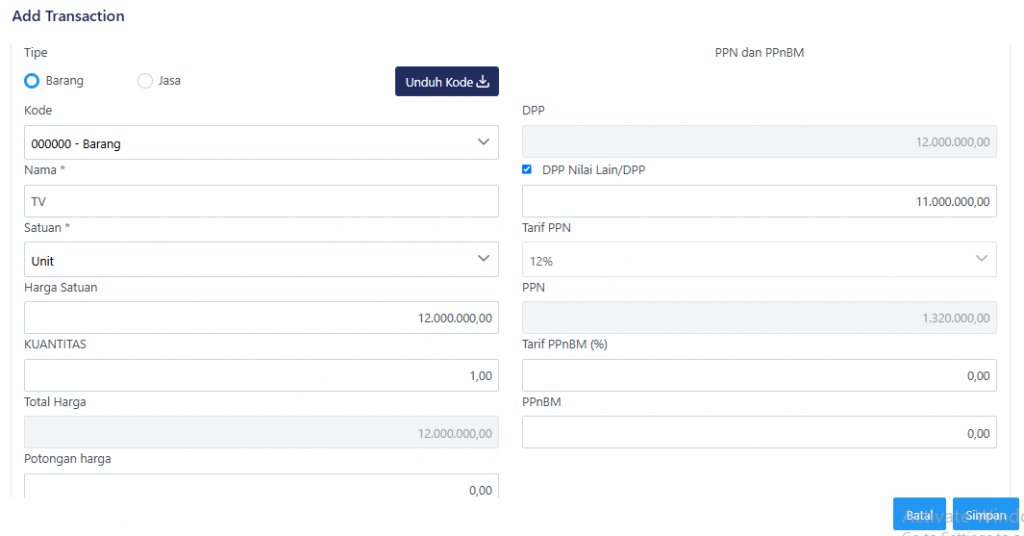
Task: Click the read-only PPN amount field
Action: pos(759,318)
